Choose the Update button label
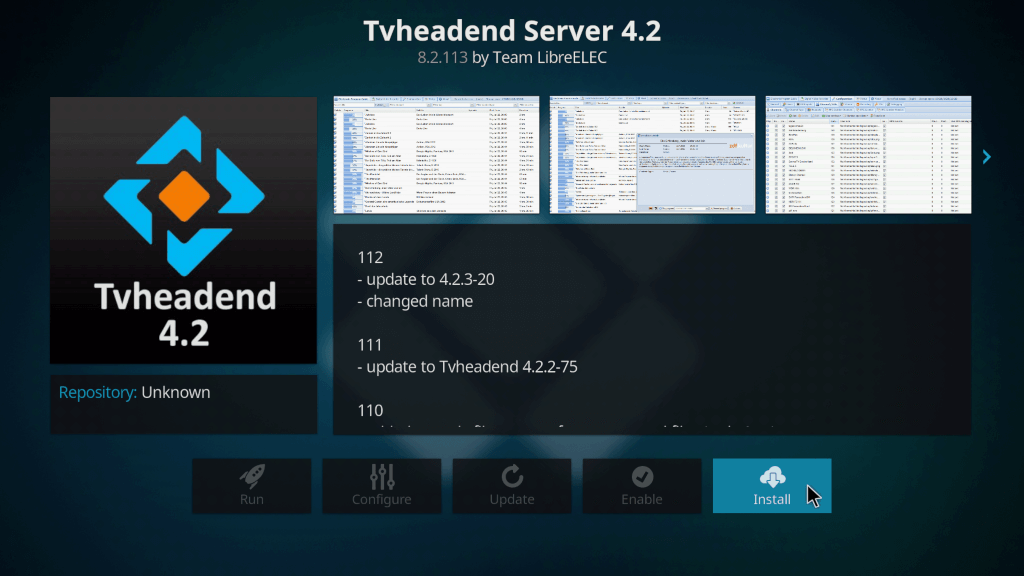The width and height of the screenshot is (1024, 576). click(512, 499)
